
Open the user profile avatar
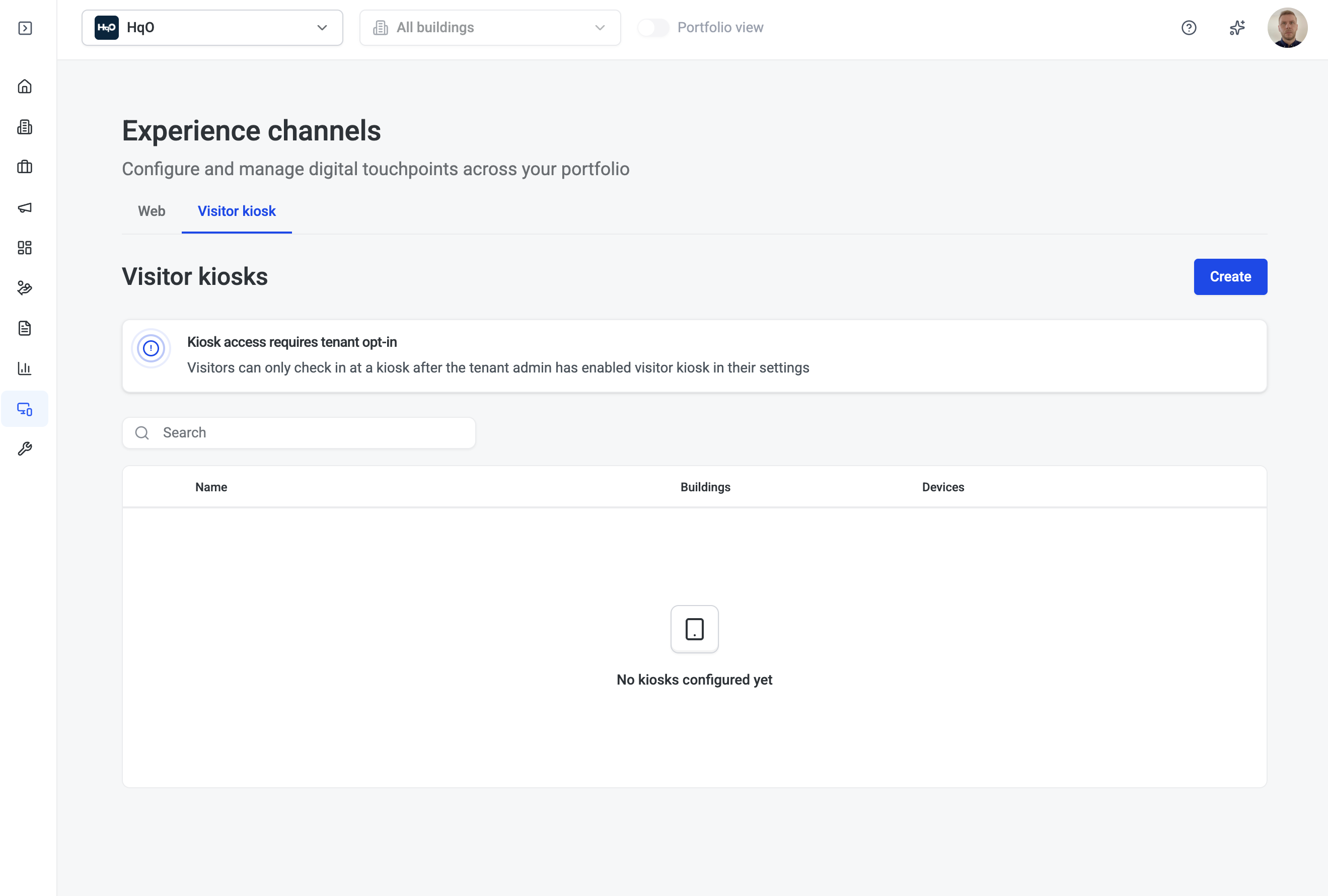pos(1287,27)
